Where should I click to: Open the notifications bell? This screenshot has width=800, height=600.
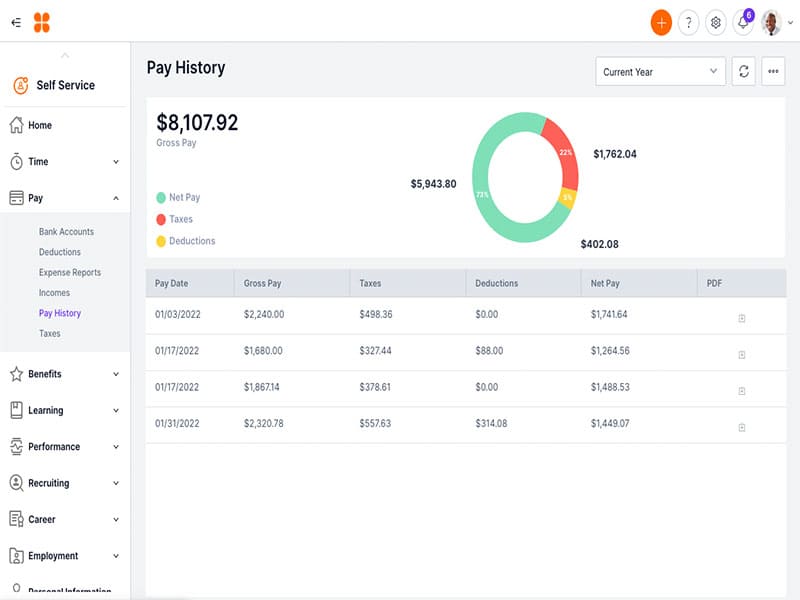tap(743, 23)
